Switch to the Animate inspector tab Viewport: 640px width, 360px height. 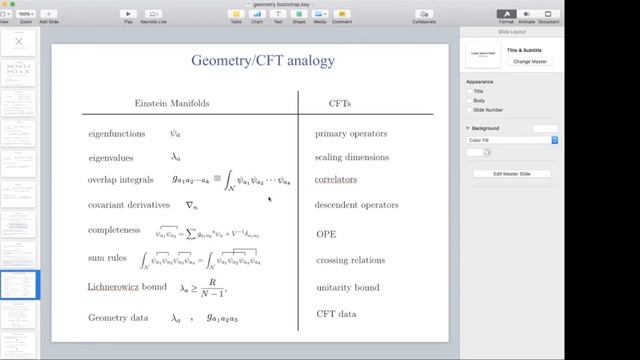pos(527,14)
